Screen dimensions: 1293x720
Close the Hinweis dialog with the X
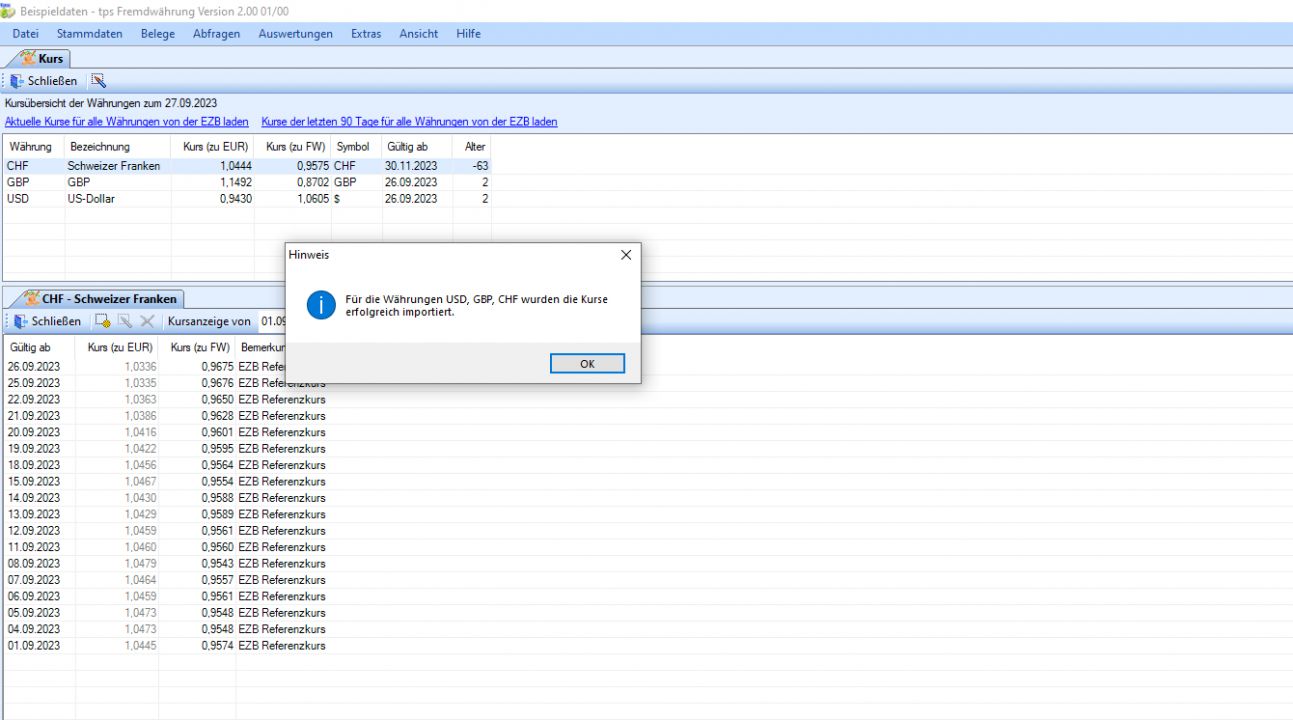[x=626, y=255]
